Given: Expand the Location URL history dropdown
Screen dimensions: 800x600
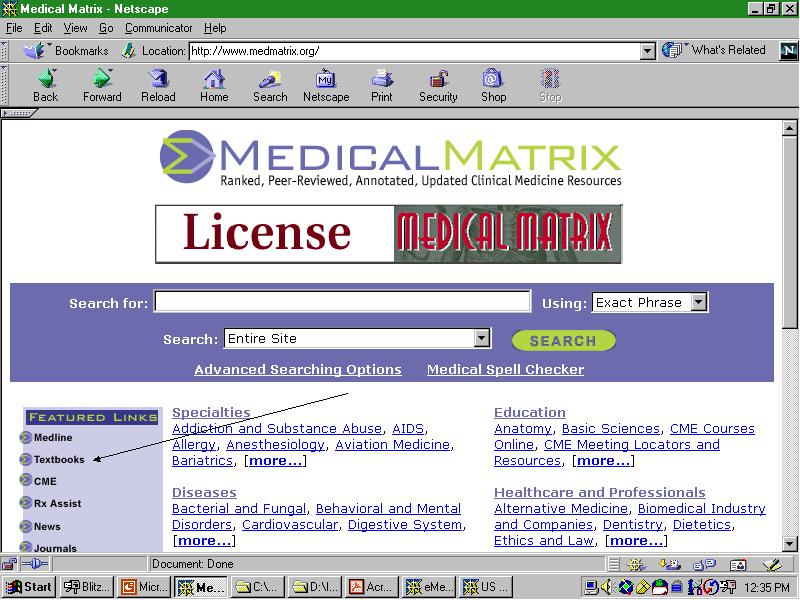Looking at the screenshot, I should tap(647, 51).
